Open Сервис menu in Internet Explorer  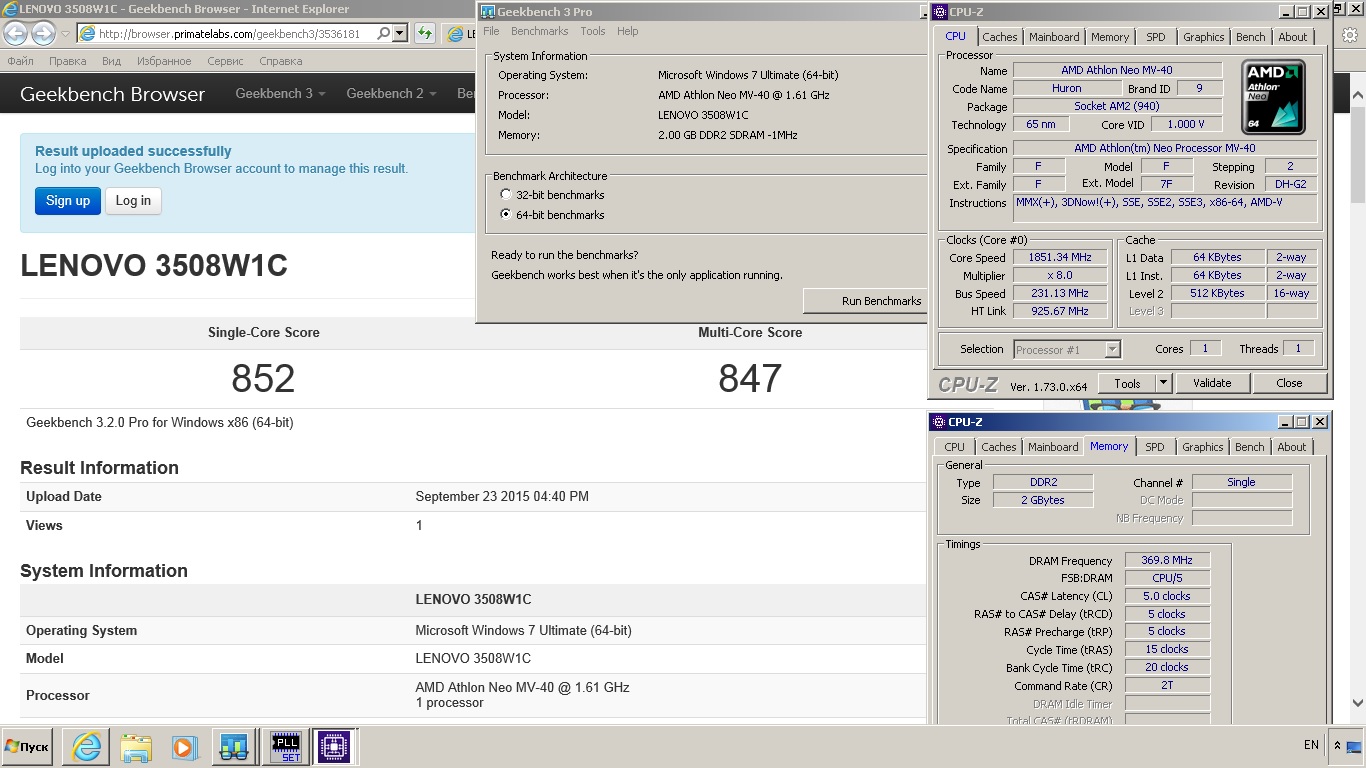tap(225, 61)
